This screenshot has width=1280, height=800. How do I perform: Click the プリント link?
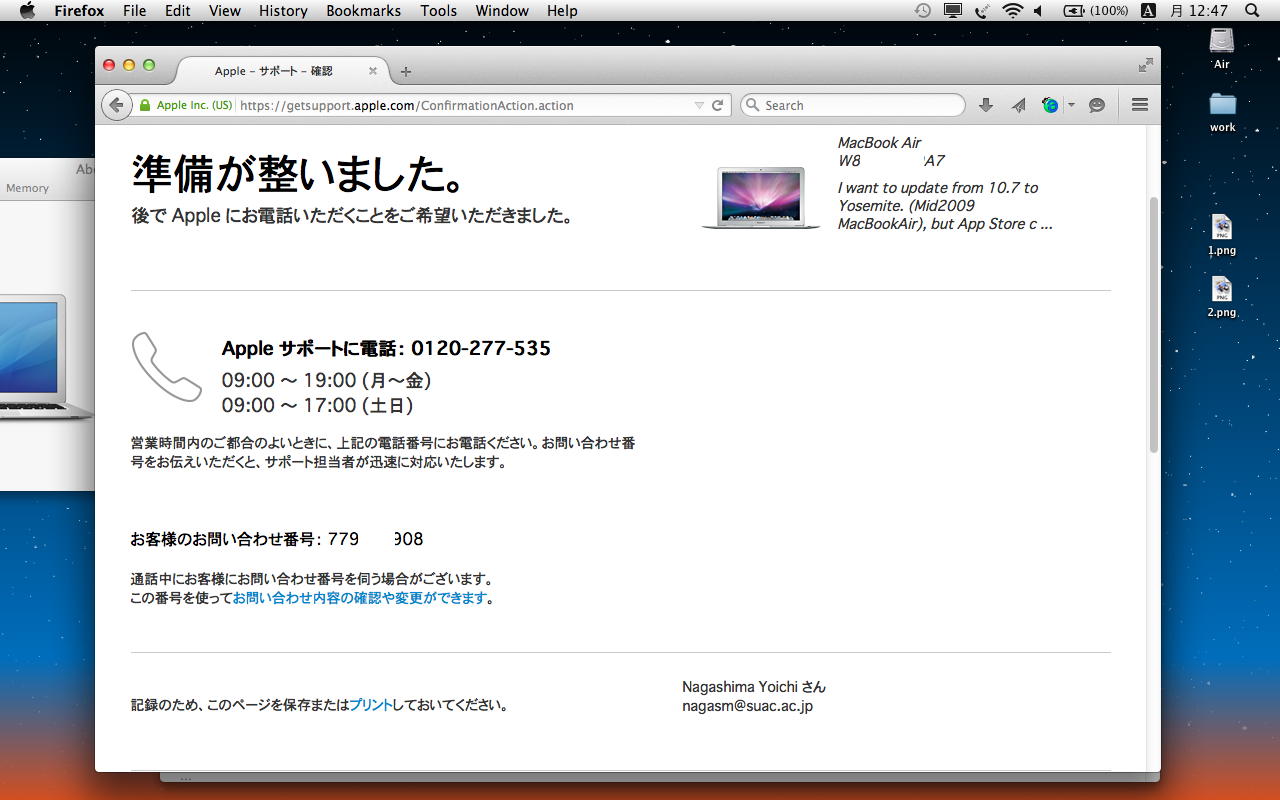[370, 705]
